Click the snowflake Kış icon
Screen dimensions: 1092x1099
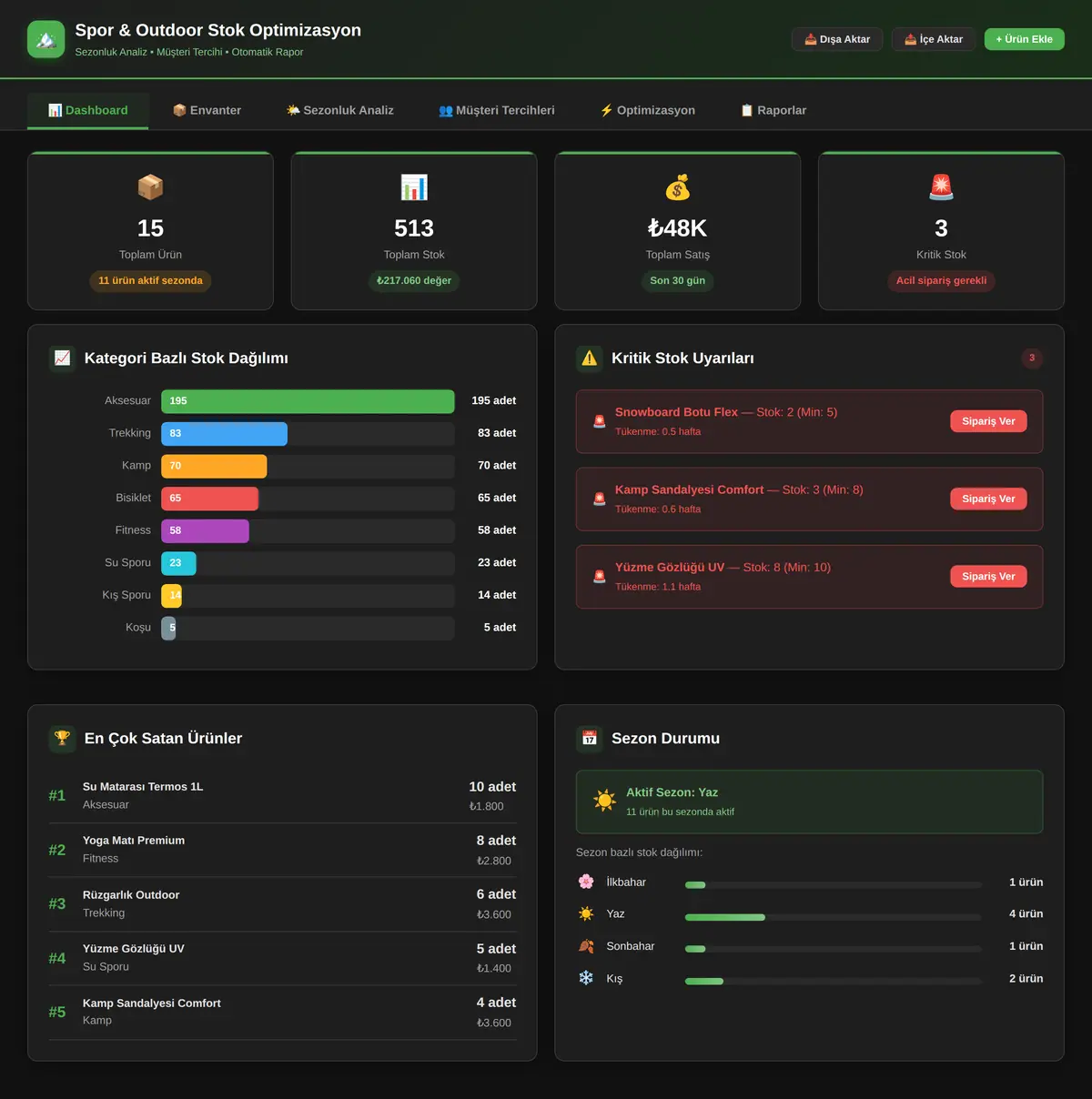tap(586, 978)
